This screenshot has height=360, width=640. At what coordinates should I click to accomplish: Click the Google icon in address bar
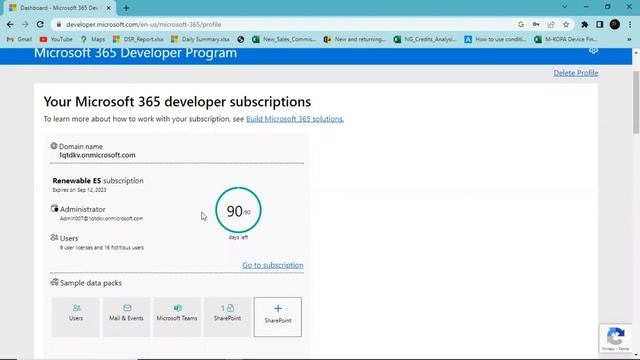pyautogui.click(x=521, y=24)
